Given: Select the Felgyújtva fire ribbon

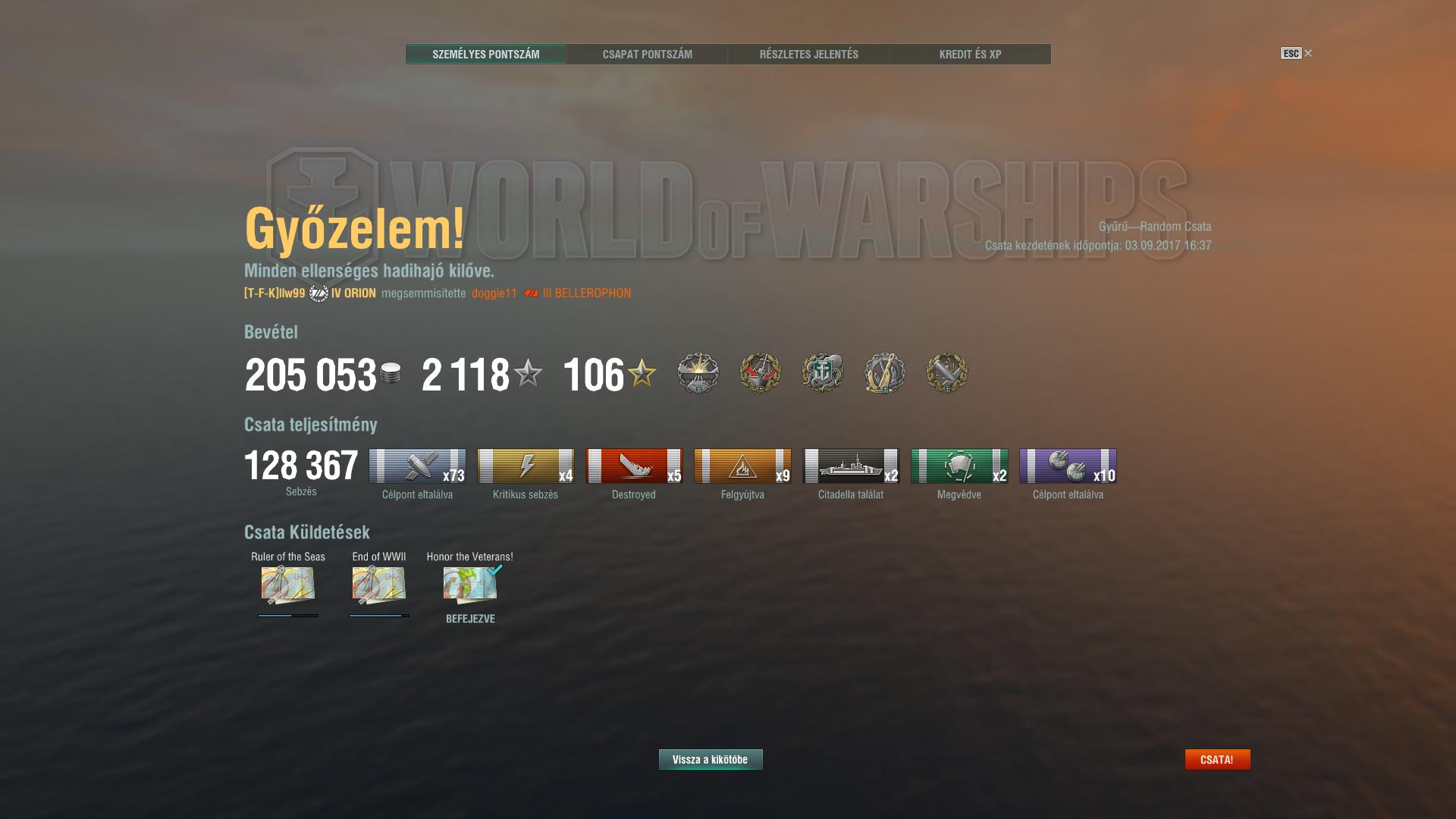Looking at the screenshot, I should coord(742,466).
